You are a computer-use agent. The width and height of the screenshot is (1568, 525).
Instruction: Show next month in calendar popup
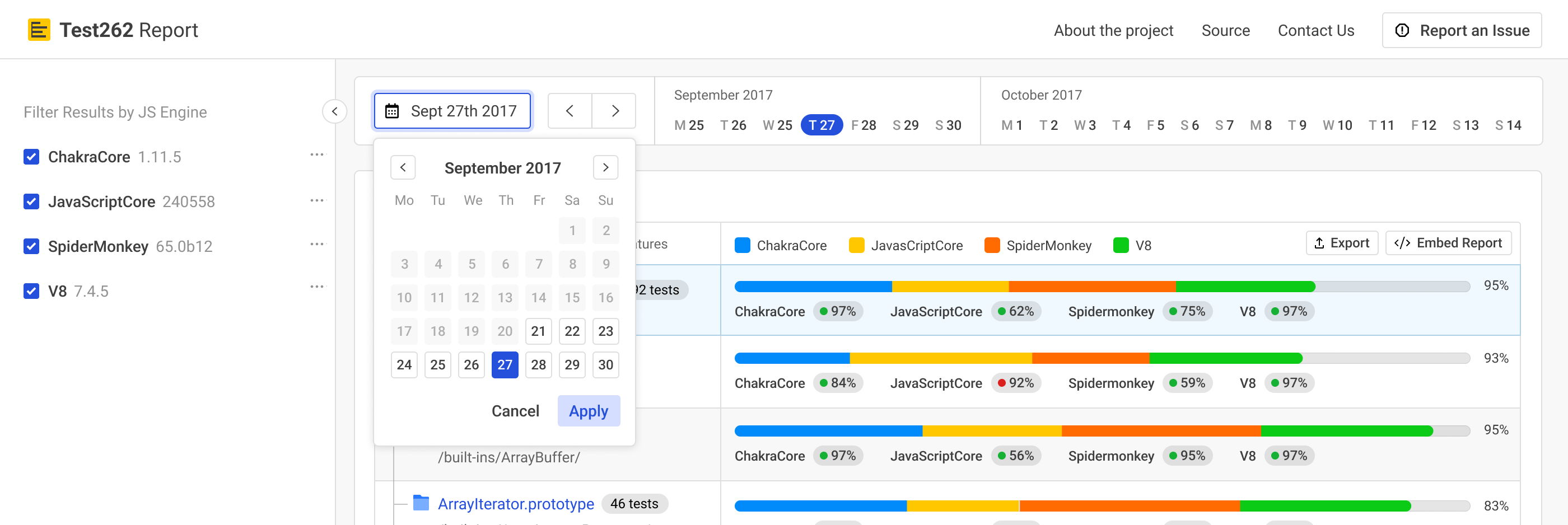[605, 167]
